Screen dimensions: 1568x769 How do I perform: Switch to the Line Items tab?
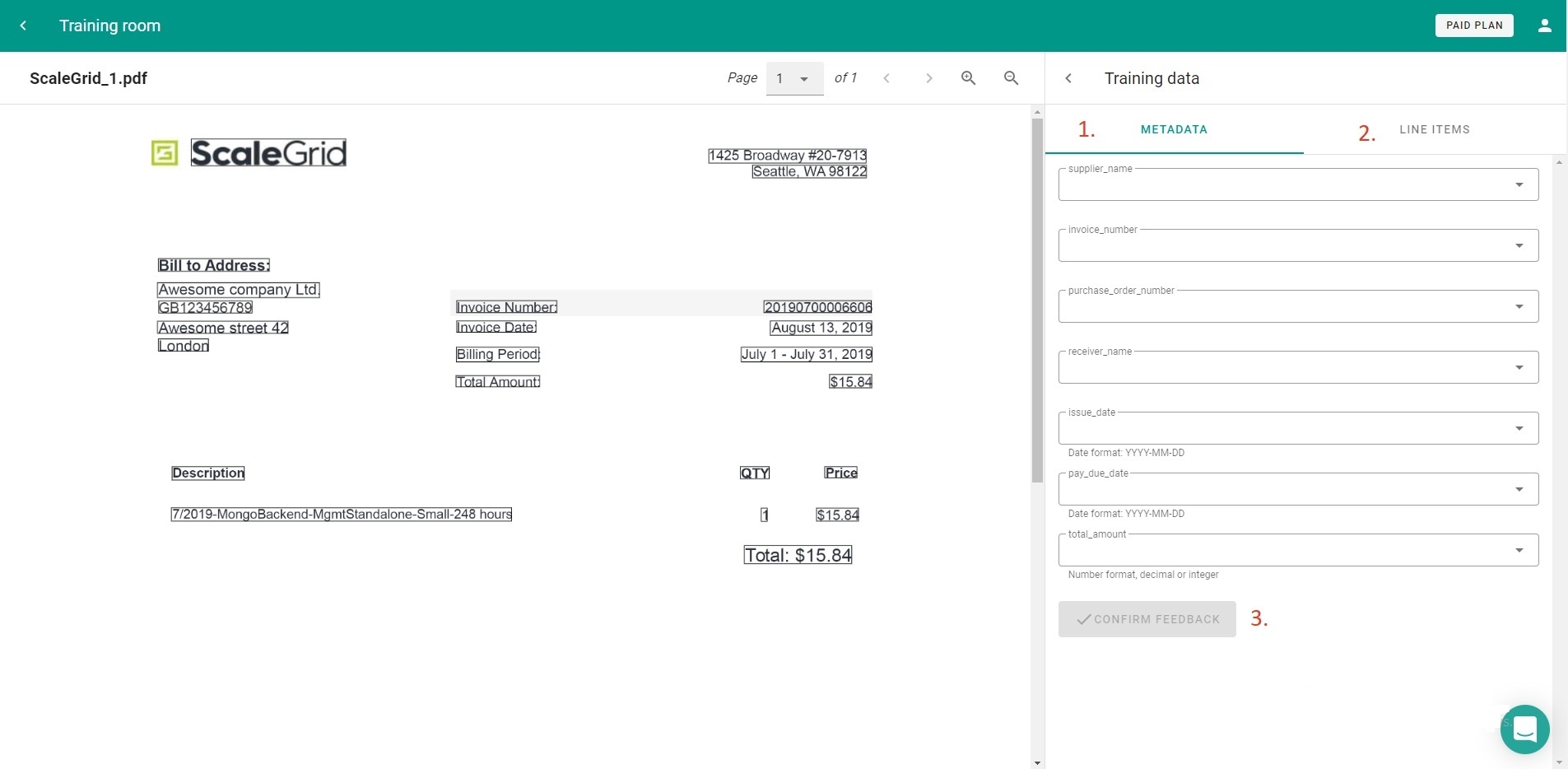pos(1434,129)
